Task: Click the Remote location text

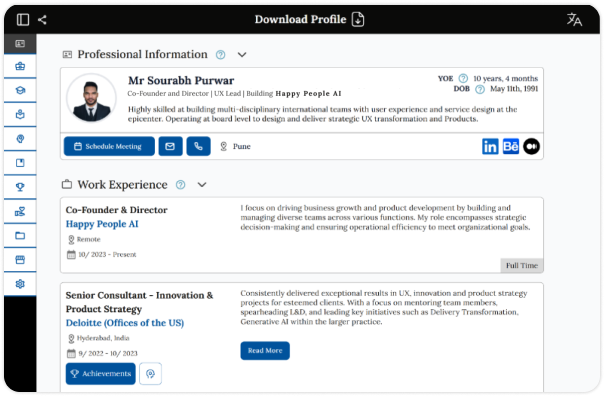Action: pos(89,239)
